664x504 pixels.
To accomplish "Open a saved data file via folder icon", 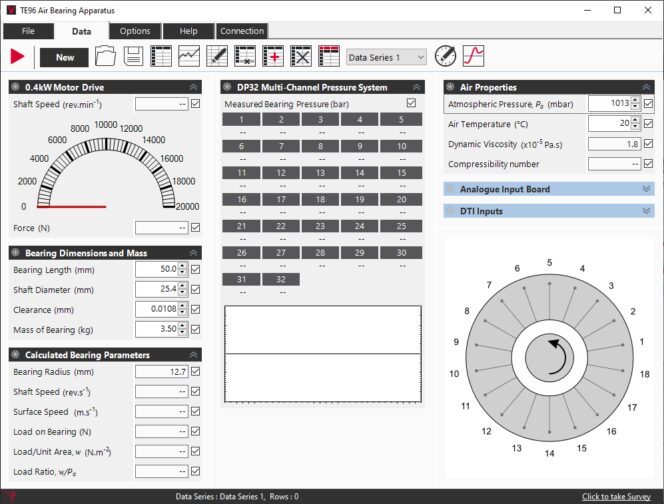I will click(x=105, y=57).
